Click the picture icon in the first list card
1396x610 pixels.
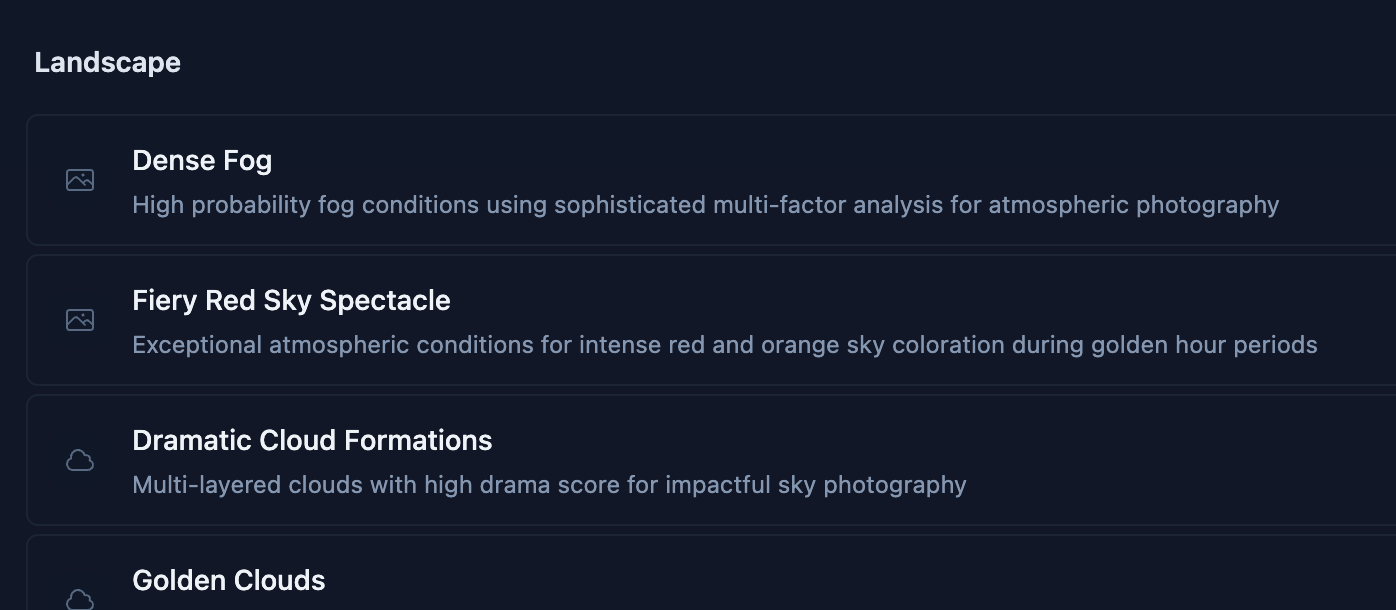80,180
